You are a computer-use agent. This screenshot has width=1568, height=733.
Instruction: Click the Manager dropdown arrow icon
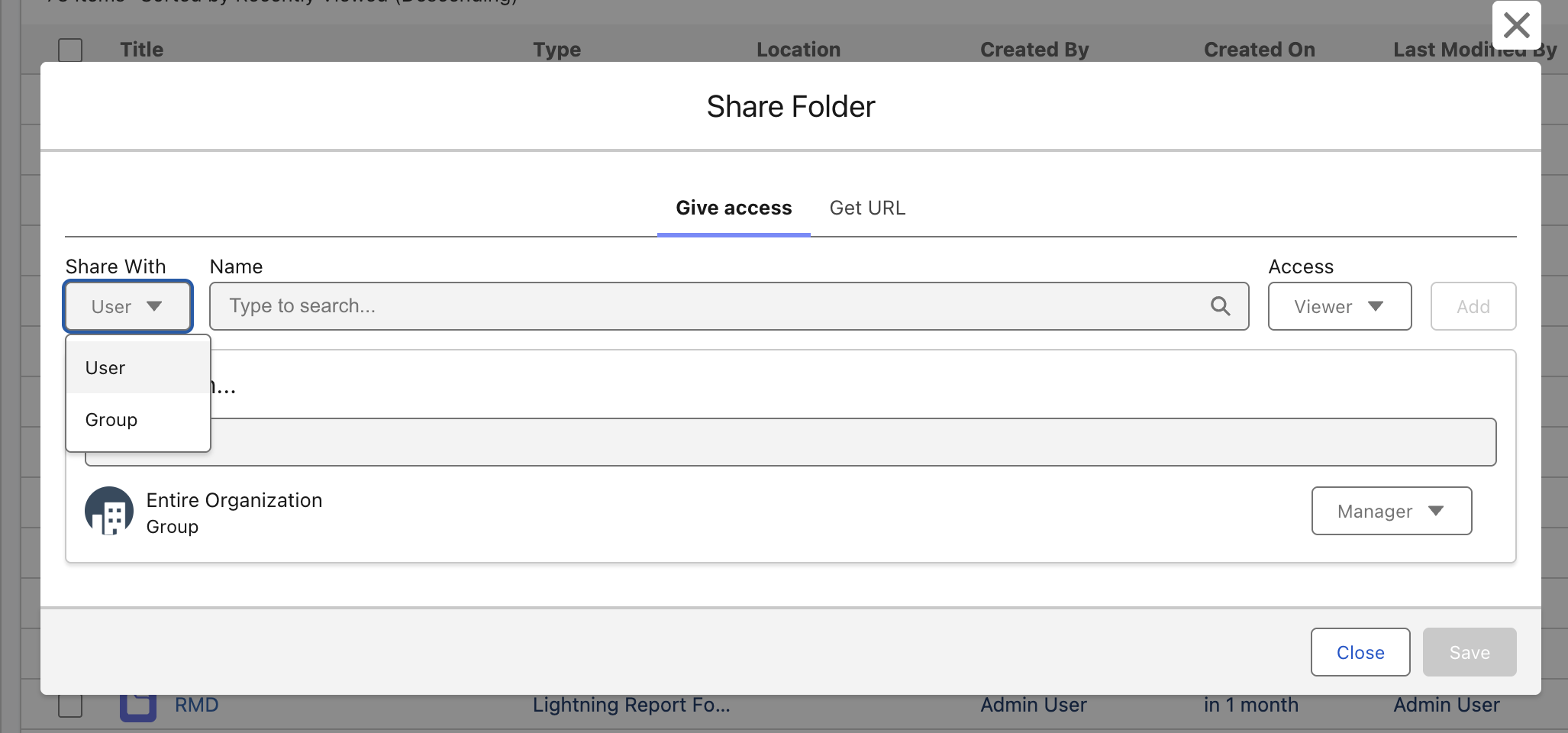click(1436, 511)
